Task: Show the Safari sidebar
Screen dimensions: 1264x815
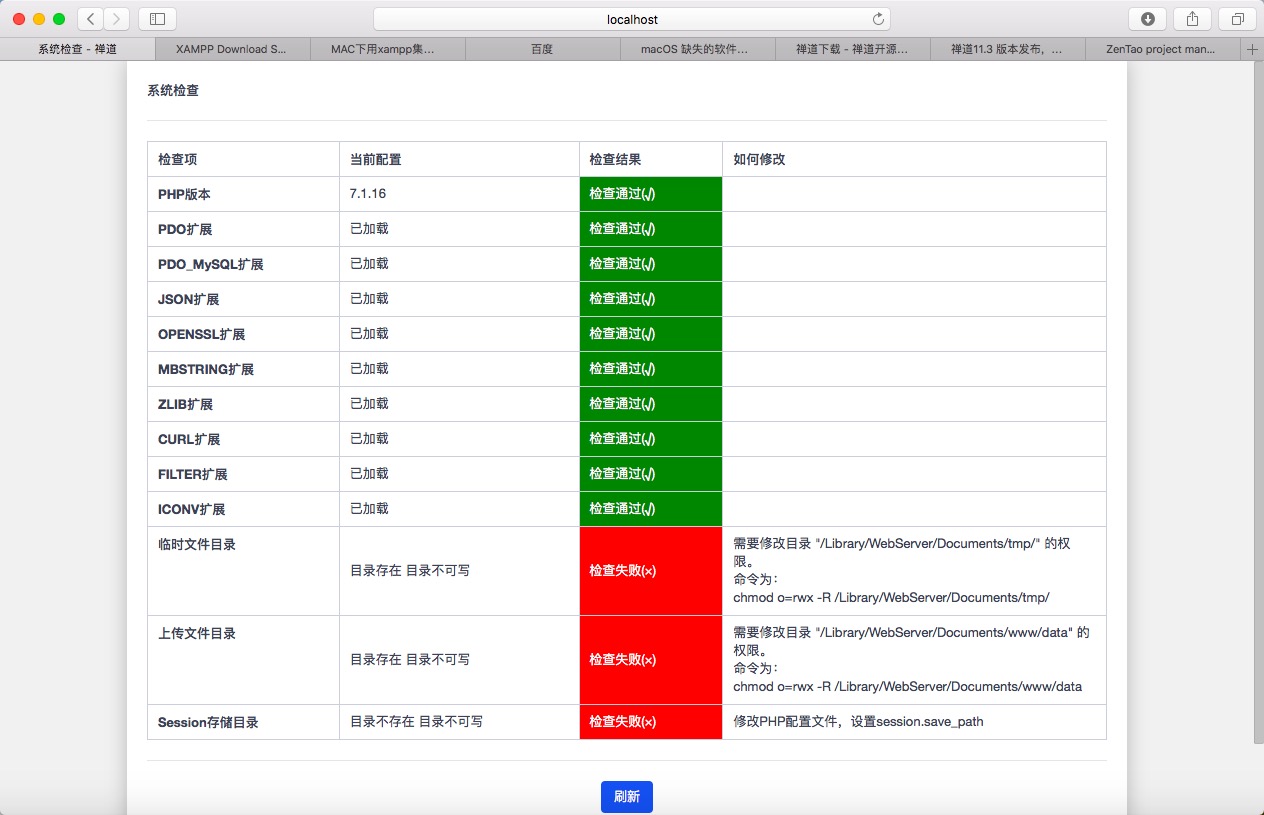Action: click(157, 19)
